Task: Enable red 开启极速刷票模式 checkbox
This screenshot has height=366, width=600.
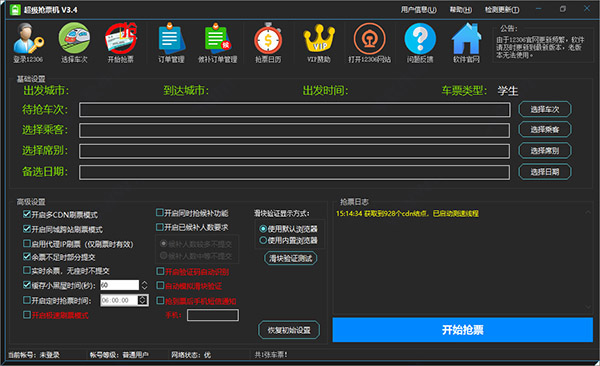Action: [x=27, y=315]
